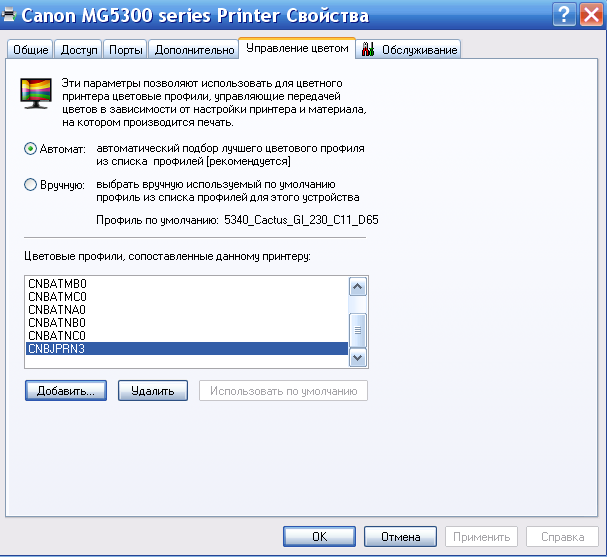Close the printer properties dialog
Screen dimensions: 607x557
(591, 15)
